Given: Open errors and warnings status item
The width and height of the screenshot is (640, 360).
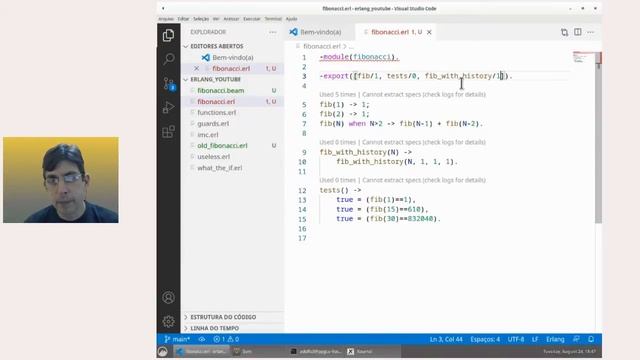Looking at the screenshot, I should pyautogui.click(x=226, y=339).
